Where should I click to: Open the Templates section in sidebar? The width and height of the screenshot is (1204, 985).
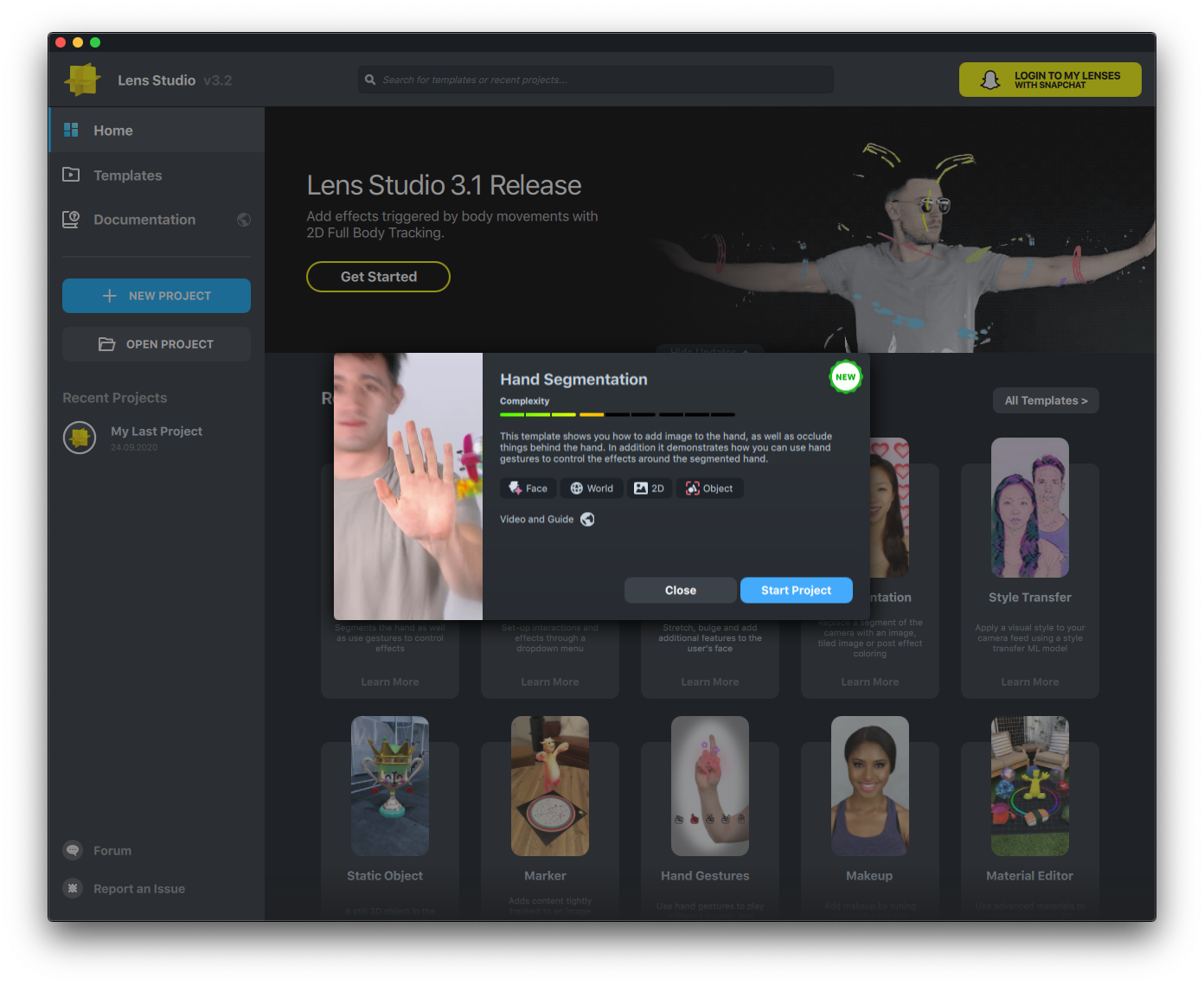(127, 176)
